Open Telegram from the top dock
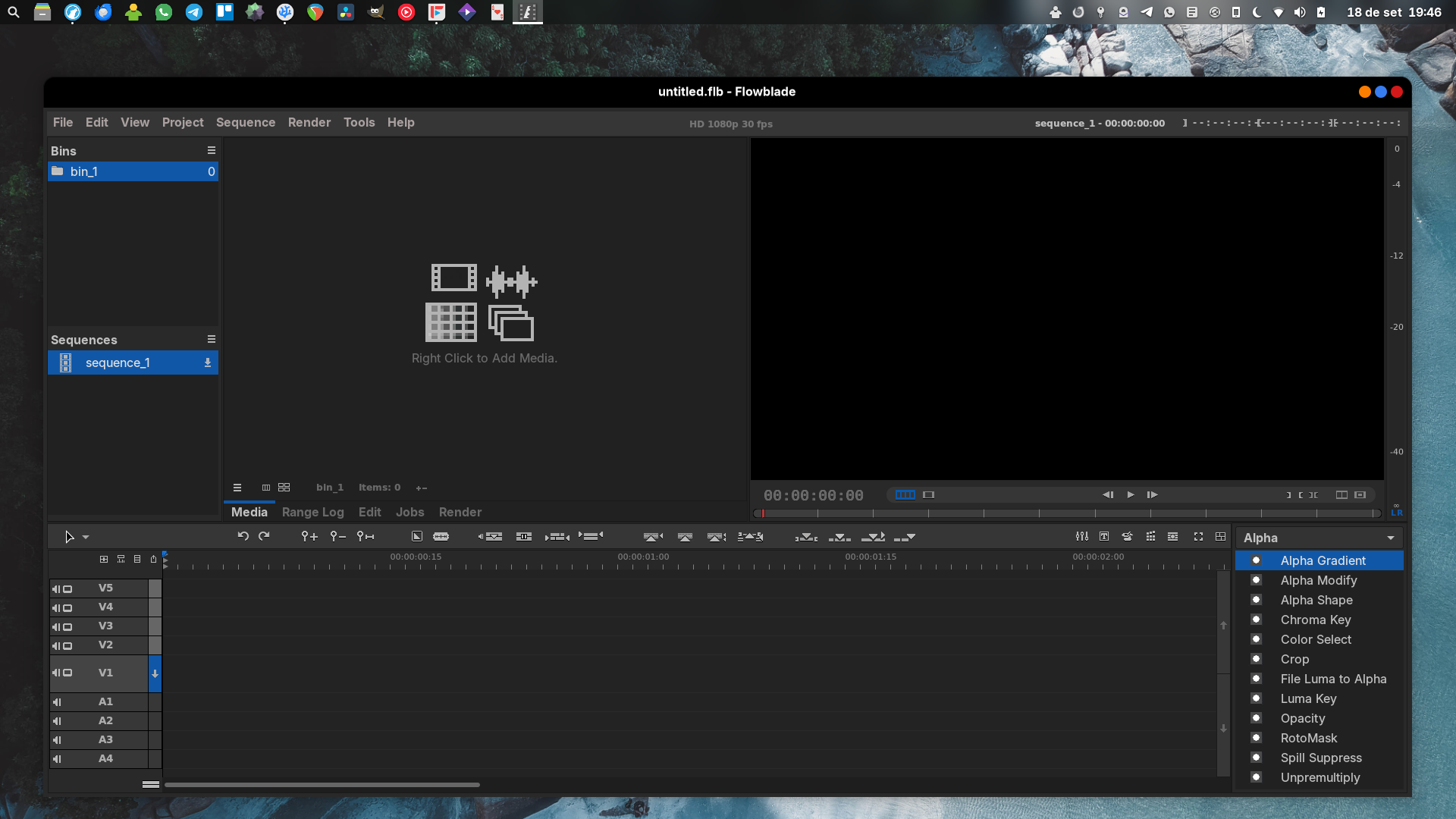 coord(194,11)
